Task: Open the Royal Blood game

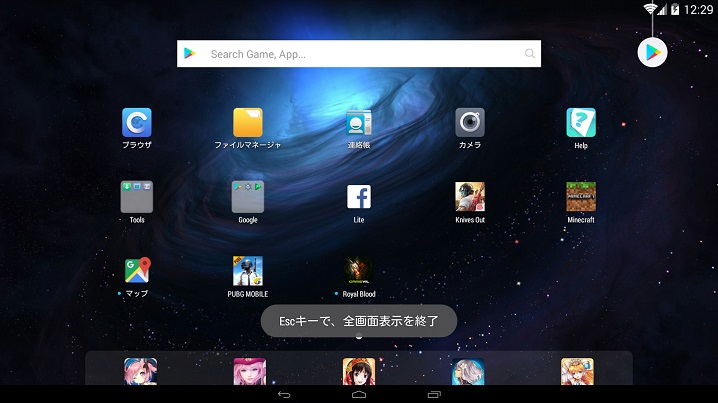Action: coord(359,271)
